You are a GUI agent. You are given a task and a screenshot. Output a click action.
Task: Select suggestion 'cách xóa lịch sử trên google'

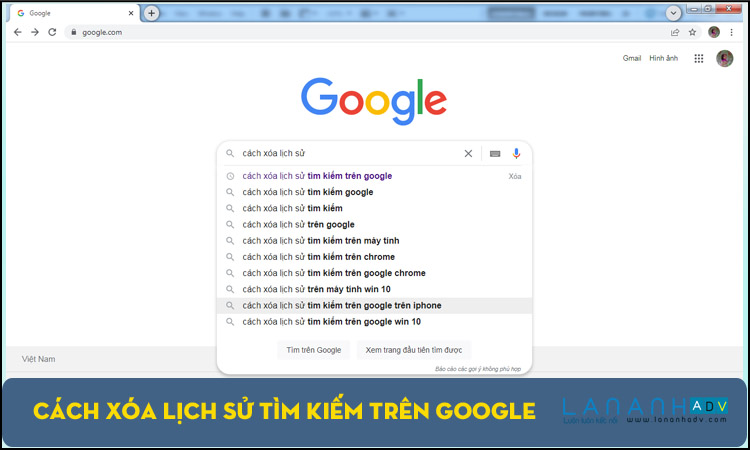tap(374, 225)
